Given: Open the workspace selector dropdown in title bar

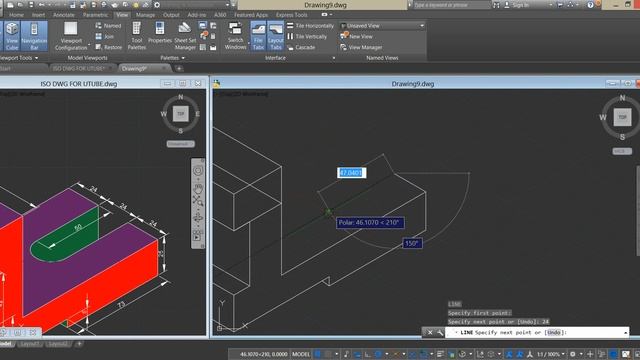Looking at the screenshot, I should (x=227, y=5).
